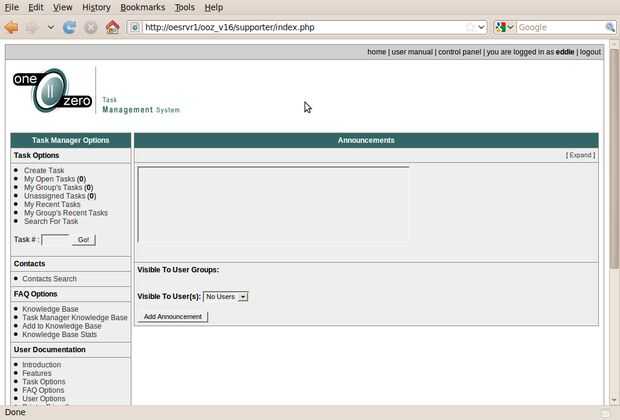Viewport: 620px width, 420px height.
Task: Open My Group's Recent Tasks
Action: pyautogui.click(x=66, y=213)
